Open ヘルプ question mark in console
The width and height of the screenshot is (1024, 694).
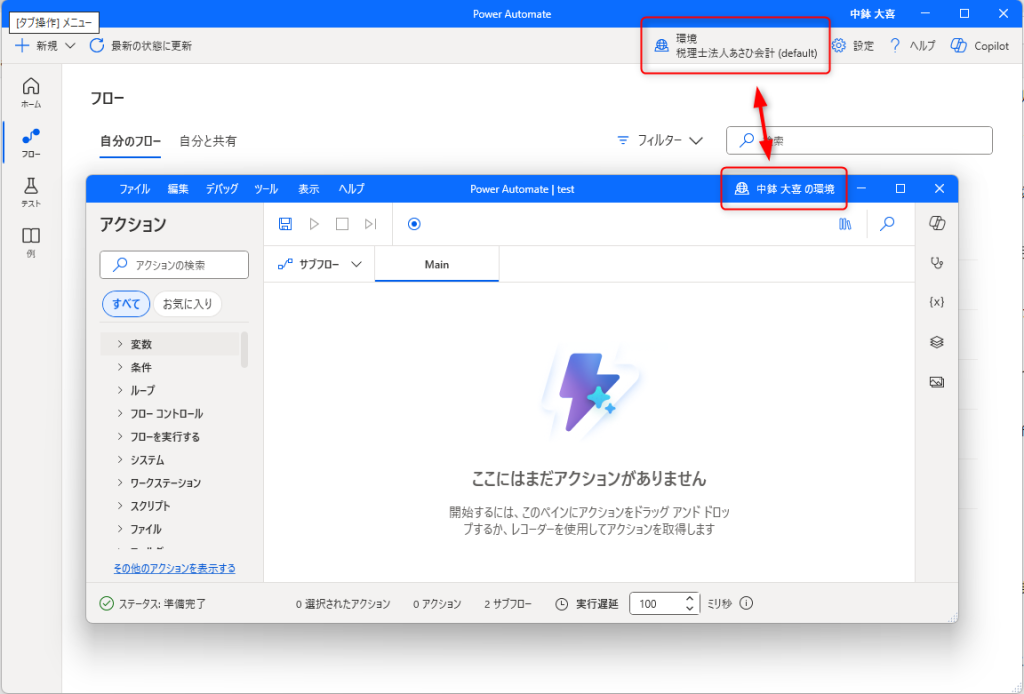(x=895, y=46)
